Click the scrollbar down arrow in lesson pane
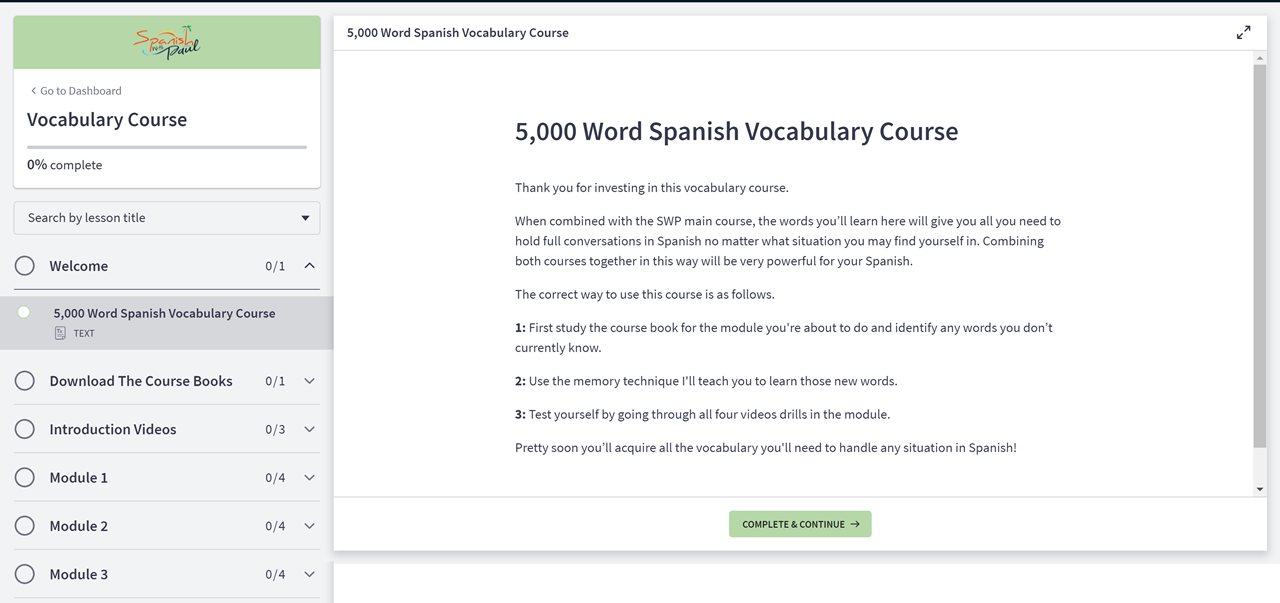 1259,489
